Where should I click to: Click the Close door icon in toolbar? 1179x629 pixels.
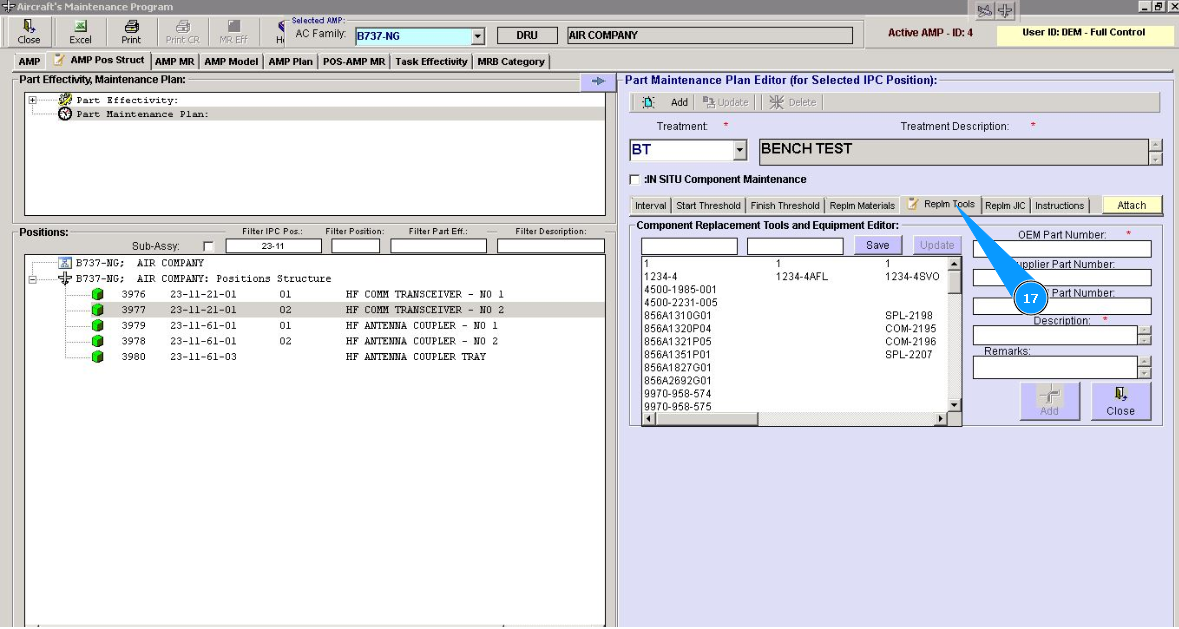point(29,27)
